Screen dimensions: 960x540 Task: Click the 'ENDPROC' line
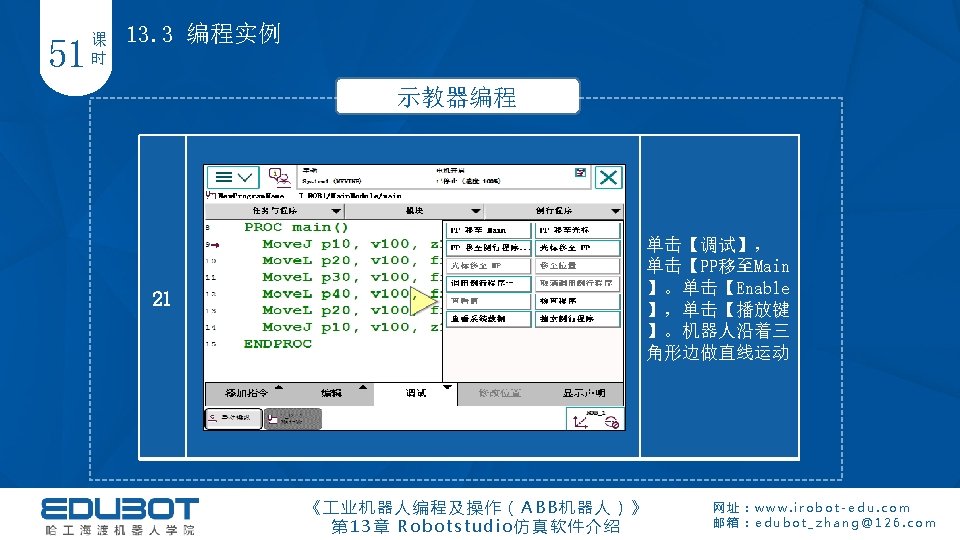coord(278,344)
